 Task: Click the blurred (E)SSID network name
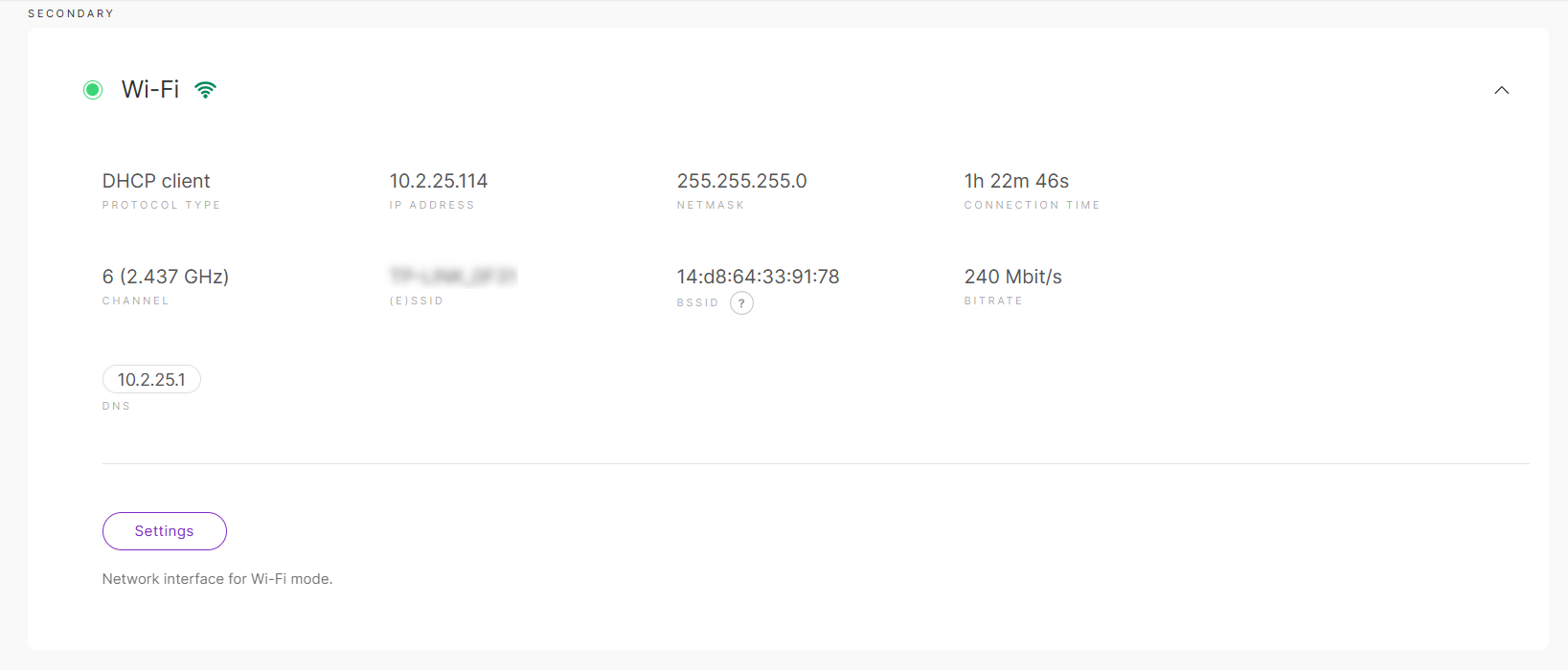[x=453, y=277]
